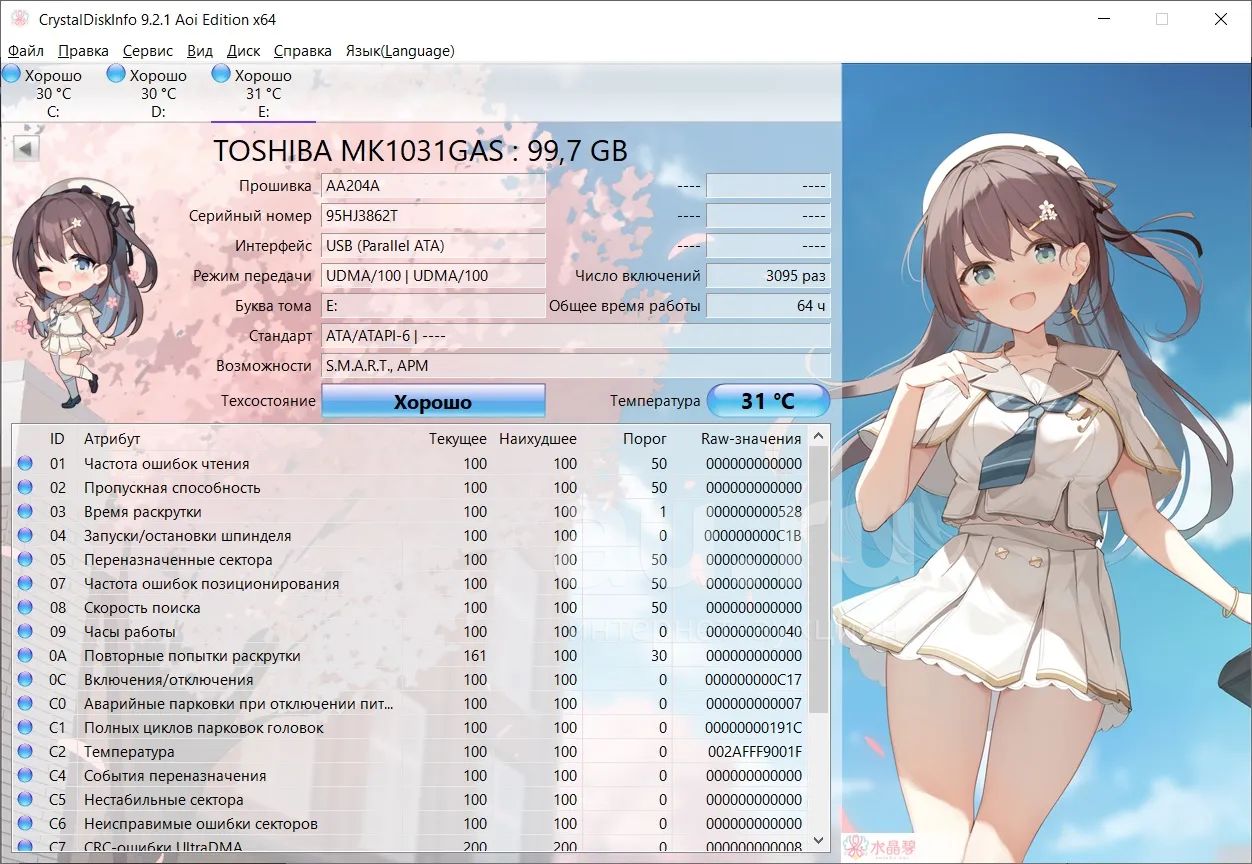This screenshot has width=1252, height=864.
Task: Click the disk title TOSHIBA MK1031GAS
Action: click(420, 150)
